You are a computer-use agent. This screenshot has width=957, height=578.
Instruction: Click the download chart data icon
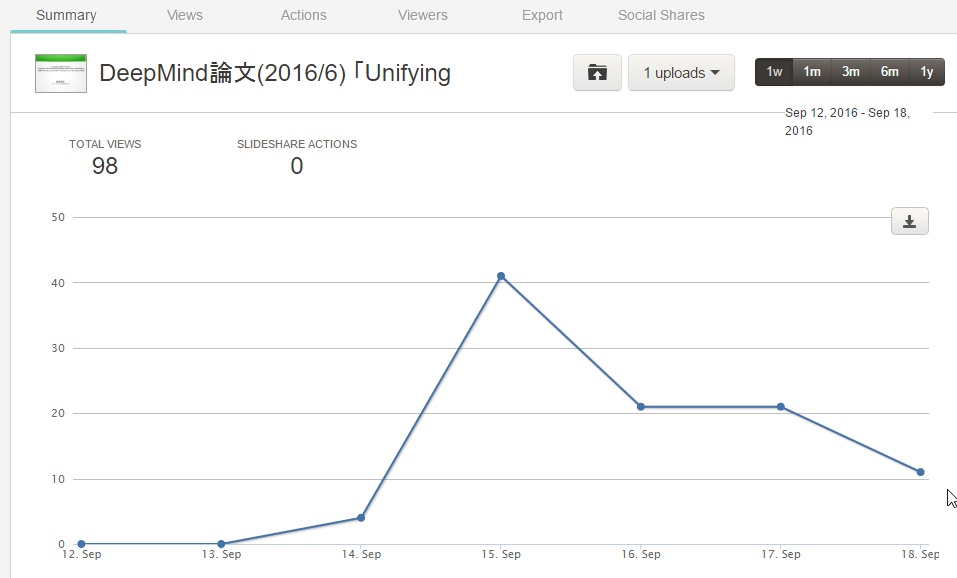click(908, 220)
